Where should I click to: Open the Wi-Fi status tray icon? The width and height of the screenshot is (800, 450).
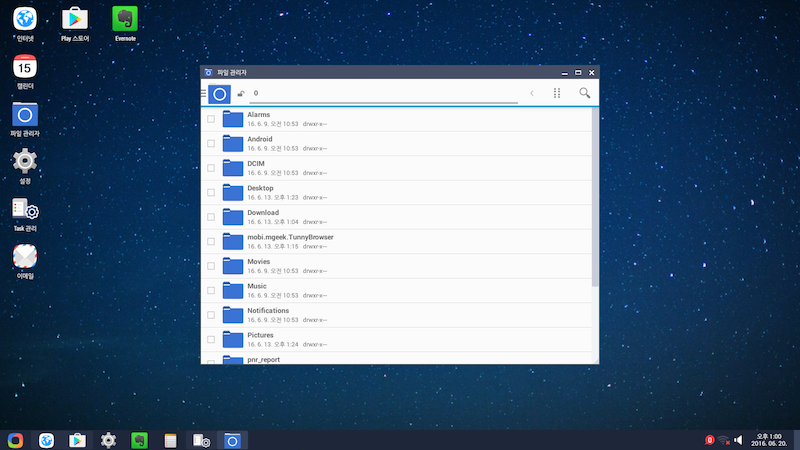tap(723, 440)
